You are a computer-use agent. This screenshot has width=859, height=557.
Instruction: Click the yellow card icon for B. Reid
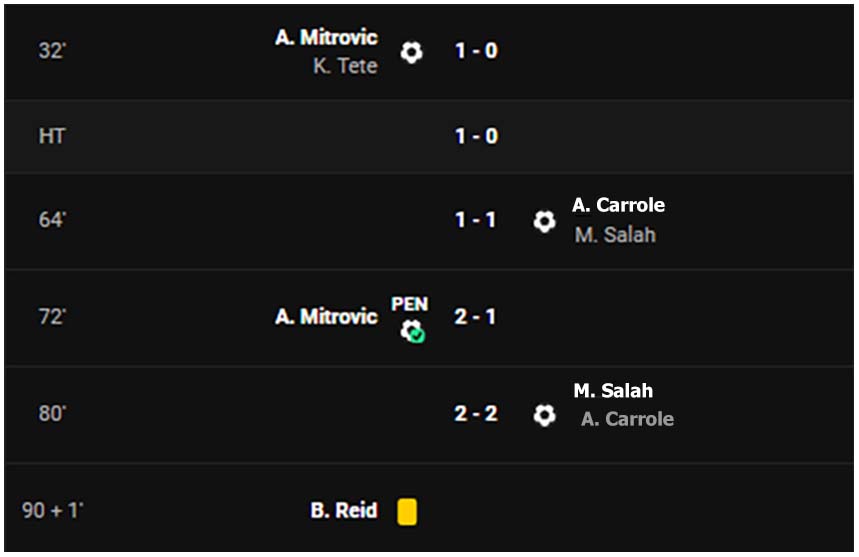tap(407, 512)
